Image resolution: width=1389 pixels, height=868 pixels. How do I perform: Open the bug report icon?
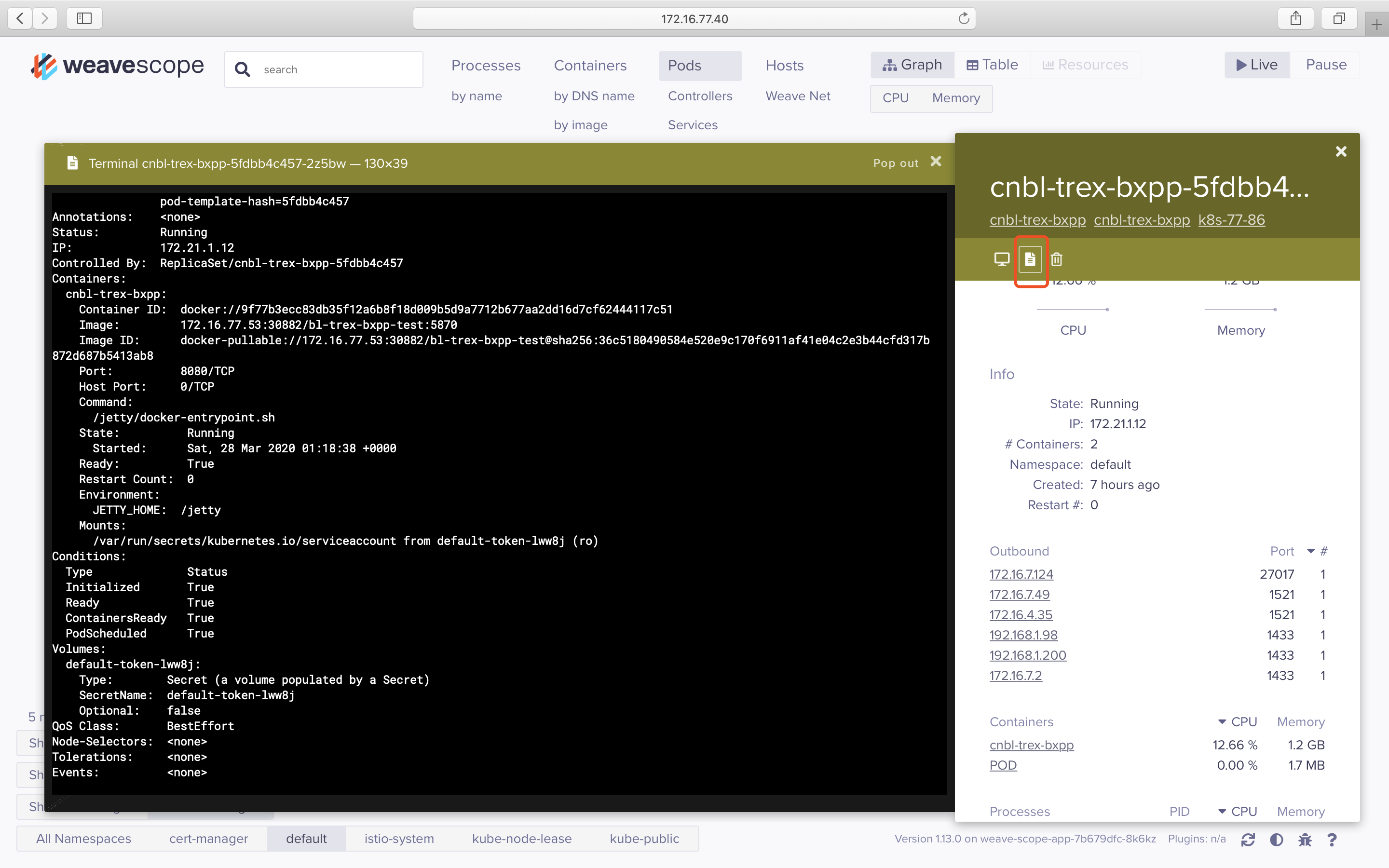[x=1305, y=840]
